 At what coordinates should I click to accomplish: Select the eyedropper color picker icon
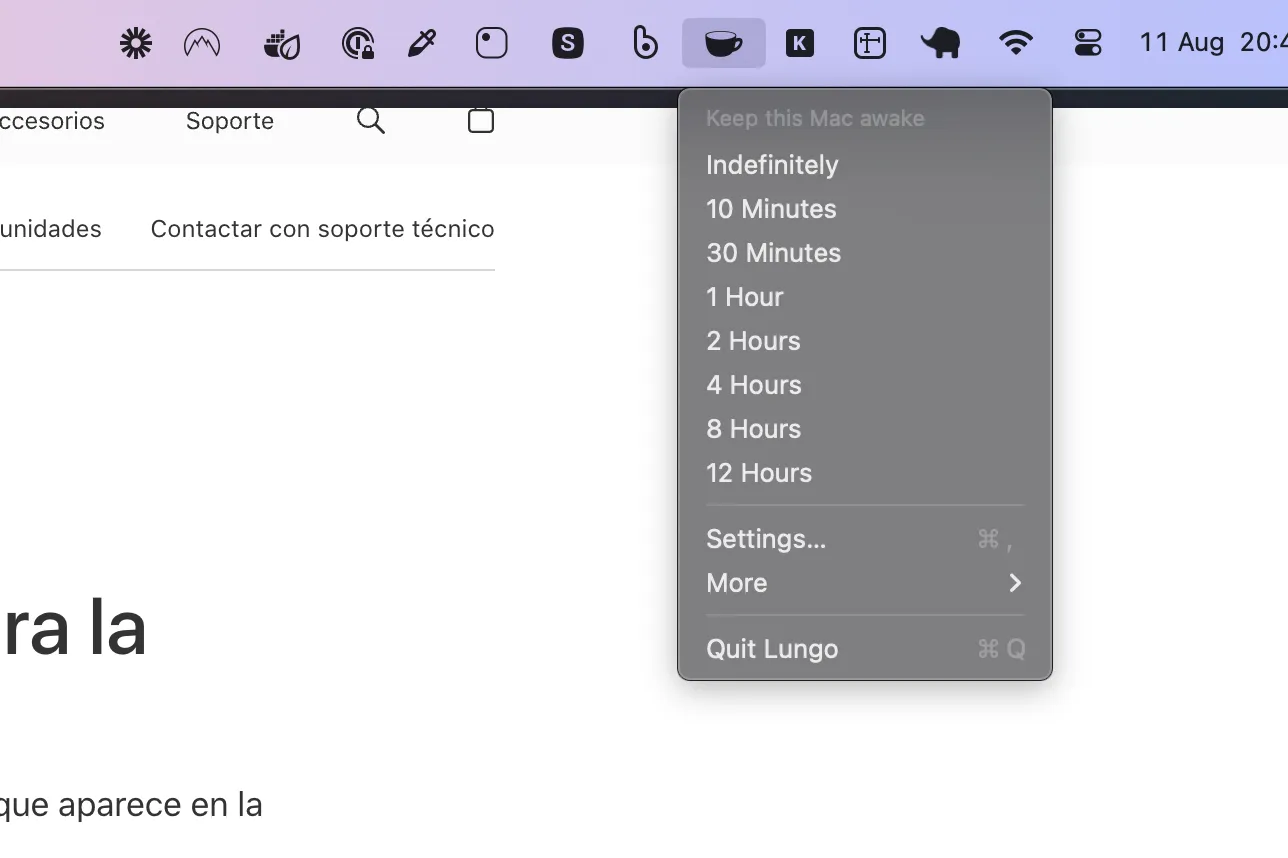click(421, 42)
